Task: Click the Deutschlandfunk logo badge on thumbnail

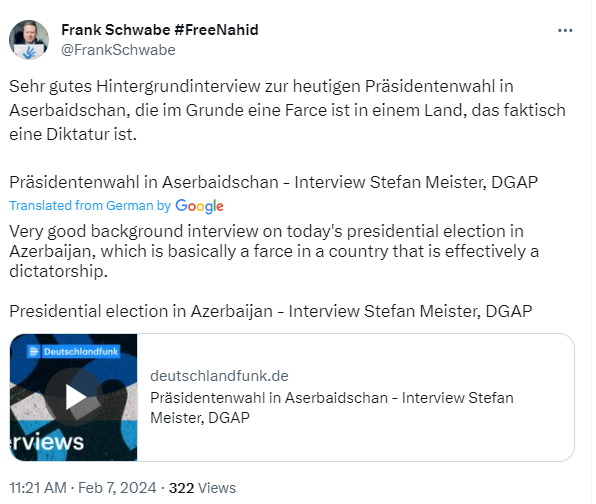Action: tap(74, 352)
